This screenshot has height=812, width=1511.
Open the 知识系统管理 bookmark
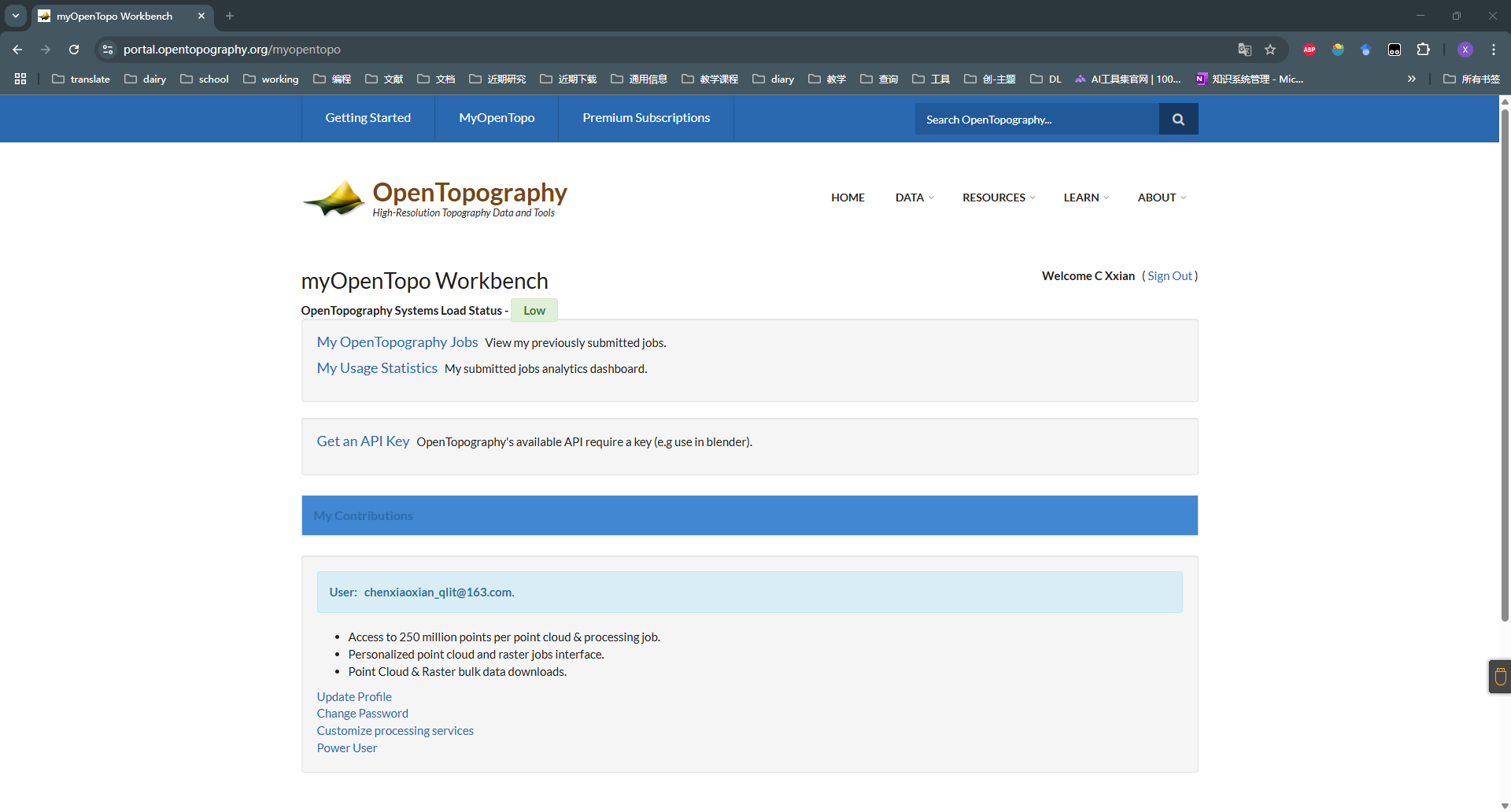[x=1250, y=79]
